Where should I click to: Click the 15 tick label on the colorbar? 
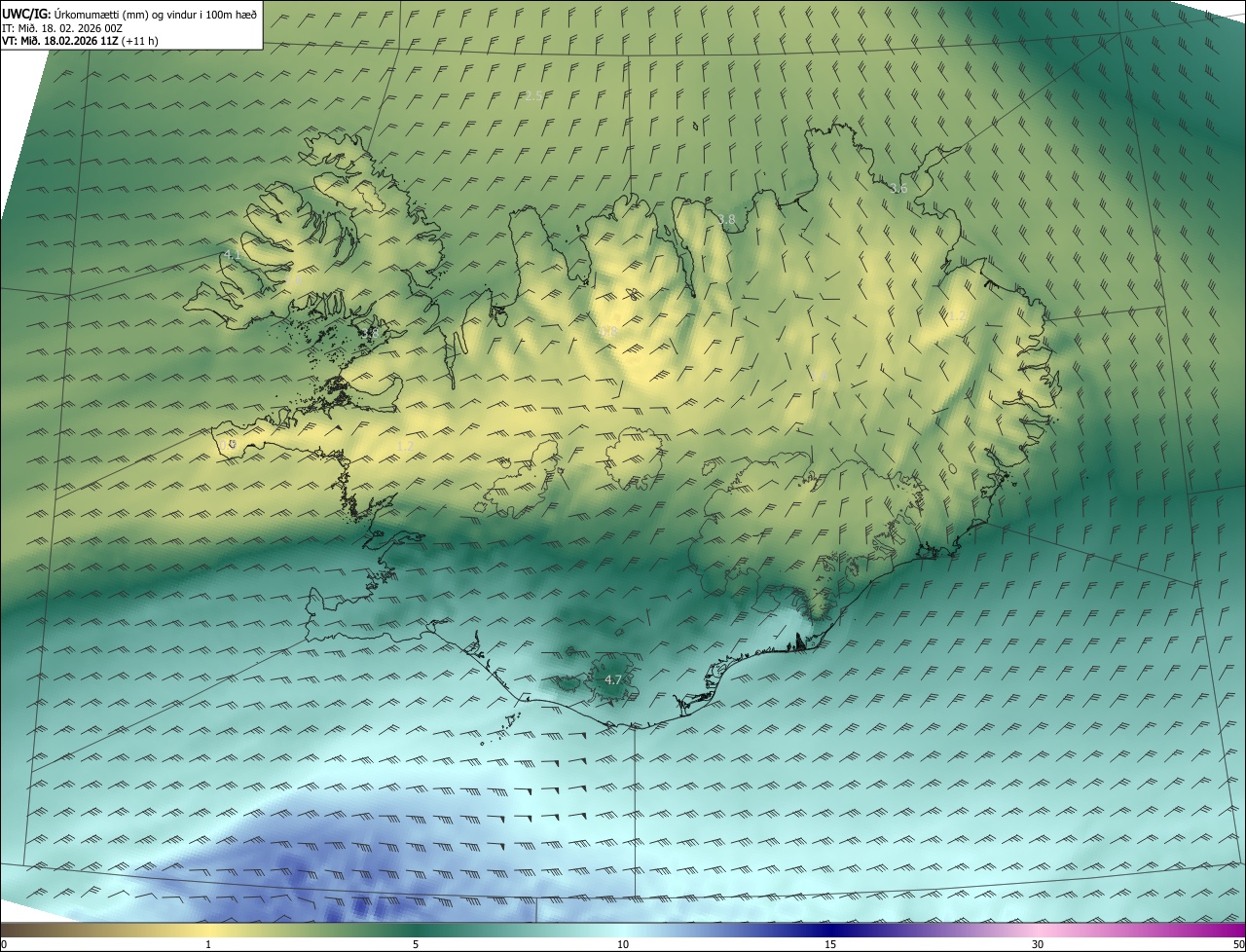[830, 944]
